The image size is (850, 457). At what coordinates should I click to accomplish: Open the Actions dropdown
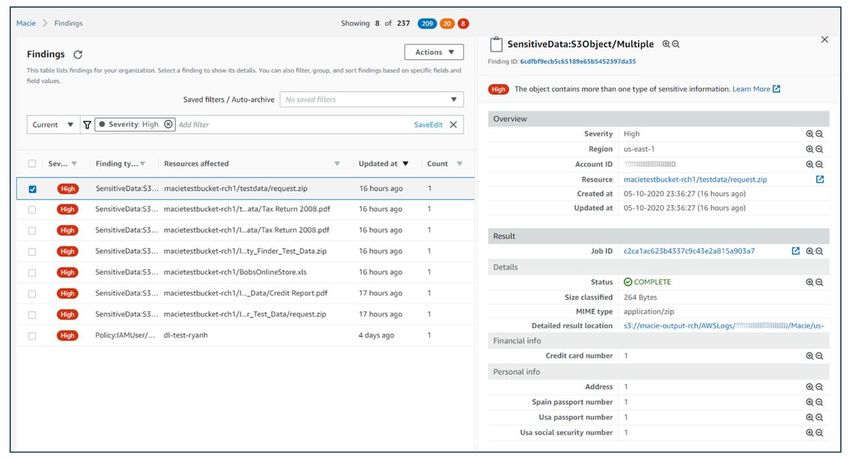pyautogui.click(x=434, y=52)
